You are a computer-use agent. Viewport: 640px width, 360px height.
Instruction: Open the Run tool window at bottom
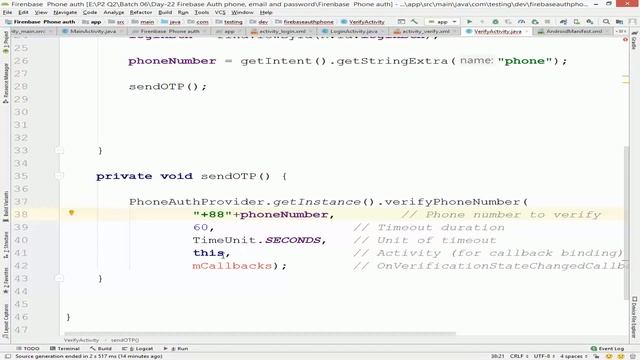(x=176, y=349)
